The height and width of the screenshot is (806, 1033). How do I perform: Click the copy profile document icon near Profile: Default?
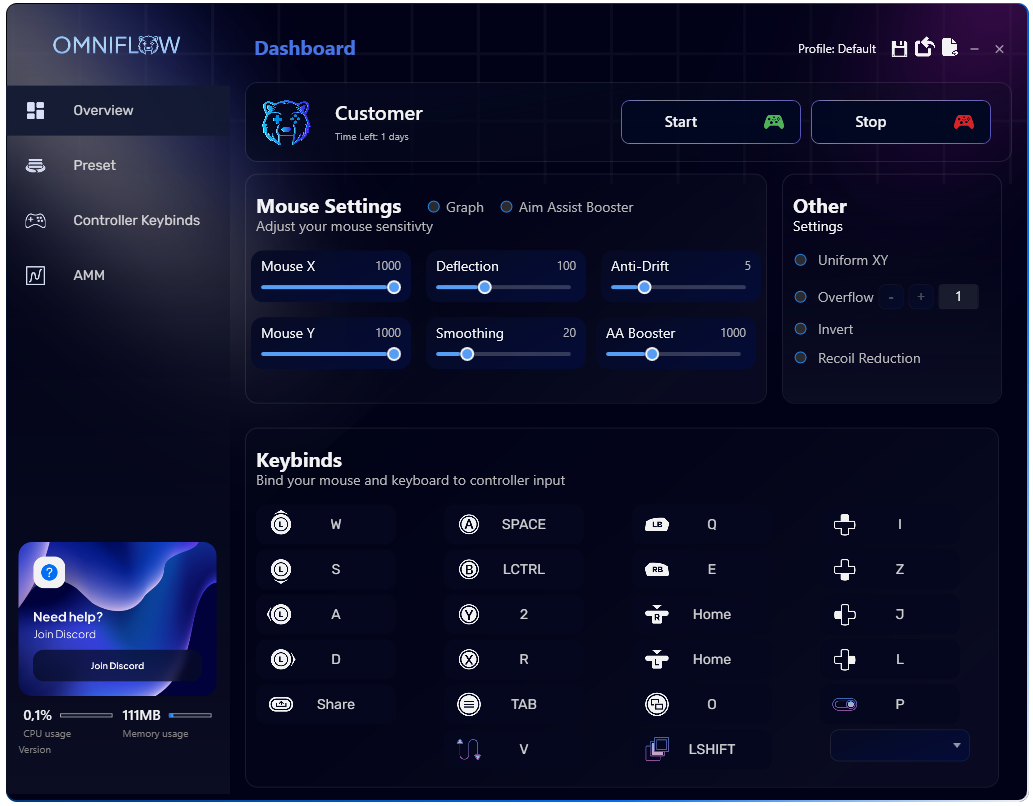950,47
